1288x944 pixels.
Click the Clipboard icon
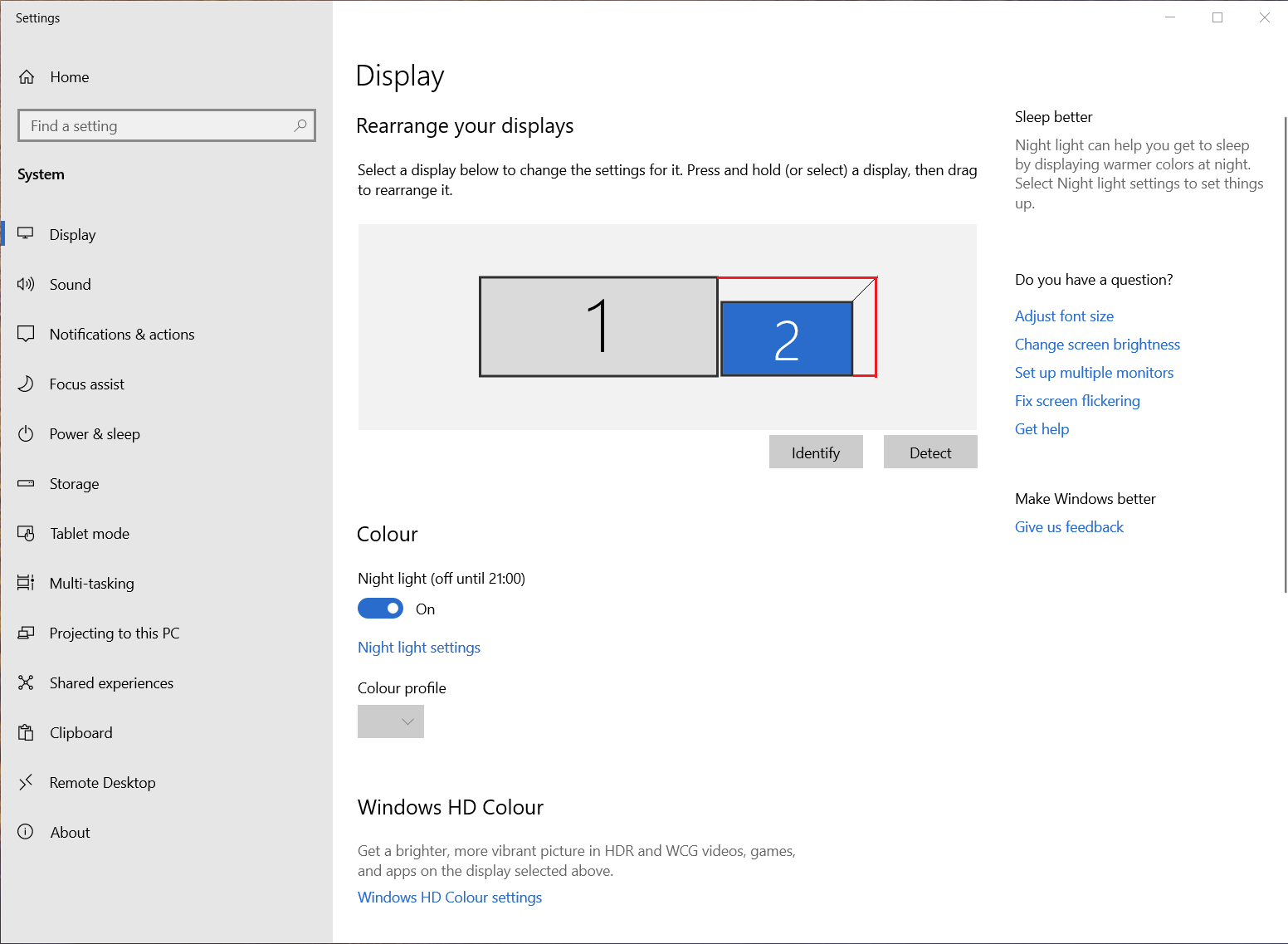(26, 732)
